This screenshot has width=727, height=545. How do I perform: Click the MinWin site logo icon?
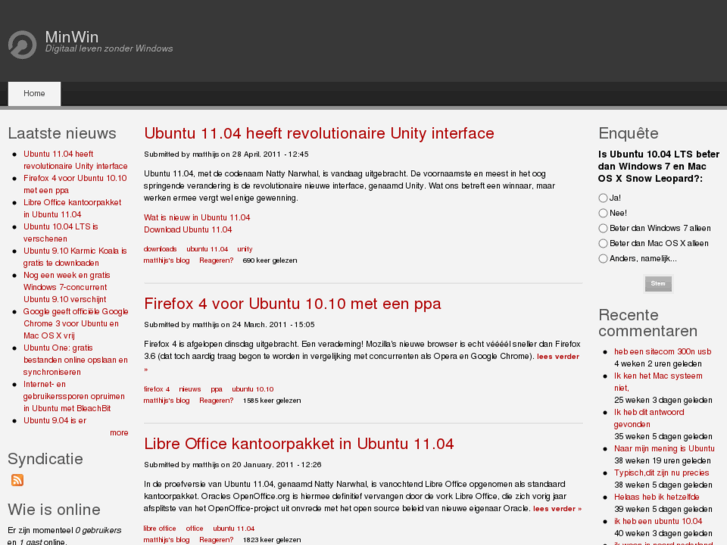point(22,45)
